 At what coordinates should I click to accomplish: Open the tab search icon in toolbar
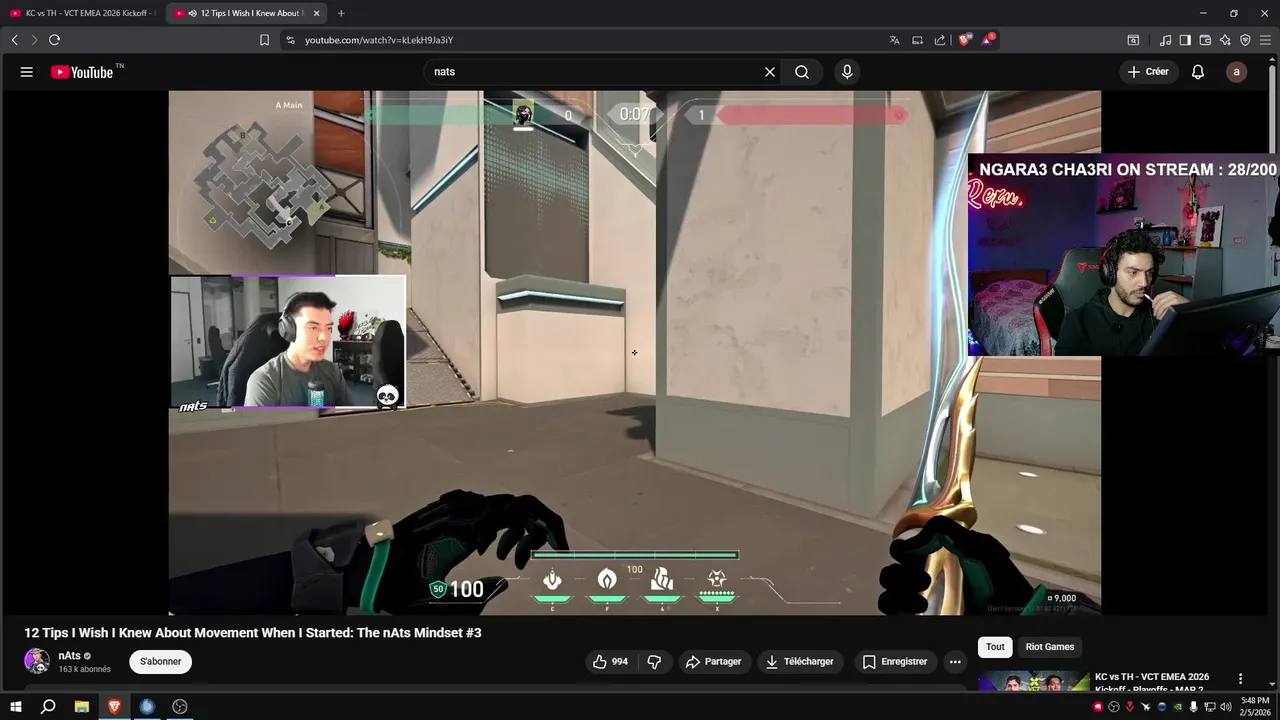point(1133,40)
